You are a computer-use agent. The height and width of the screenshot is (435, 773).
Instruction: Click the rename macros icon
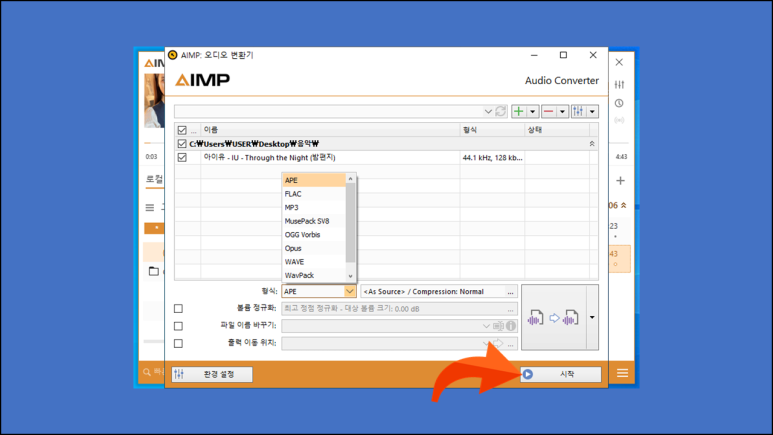tap(498, 326)
